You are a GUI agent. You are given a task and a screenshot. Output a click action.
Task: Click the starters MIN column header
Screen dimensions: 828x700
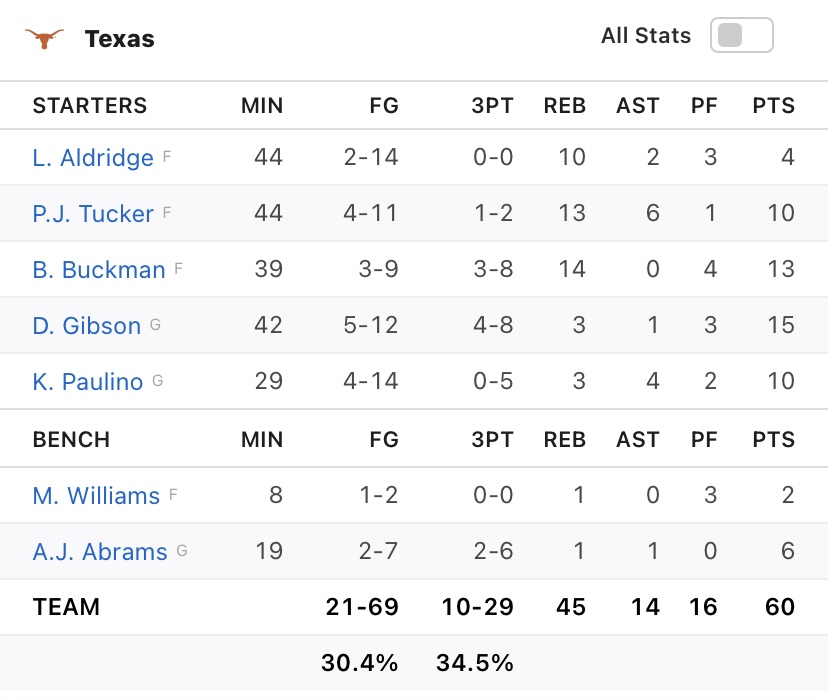(262, 106)
